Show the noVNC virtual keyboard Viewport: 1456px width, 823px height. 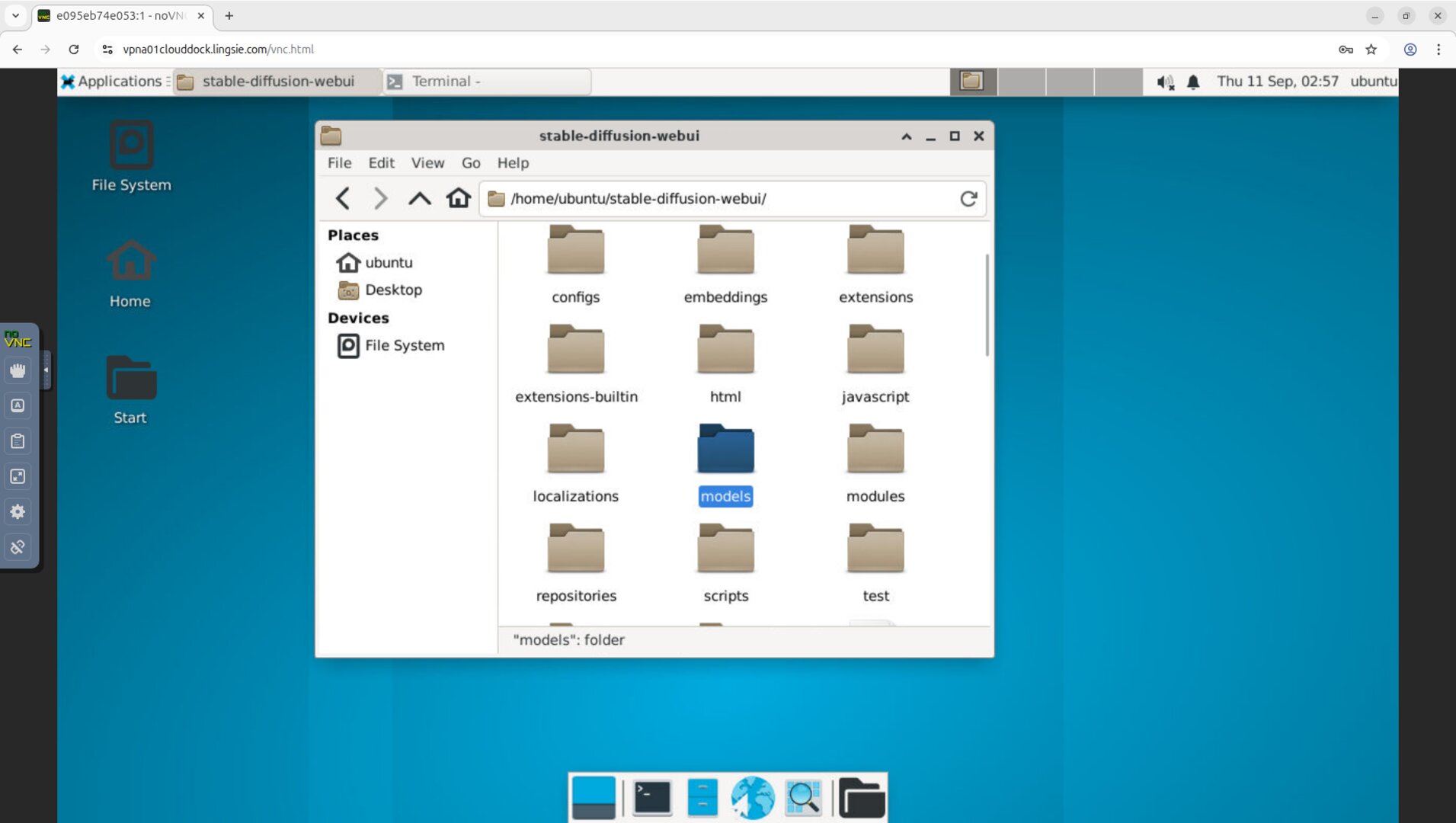pos(18,405)
